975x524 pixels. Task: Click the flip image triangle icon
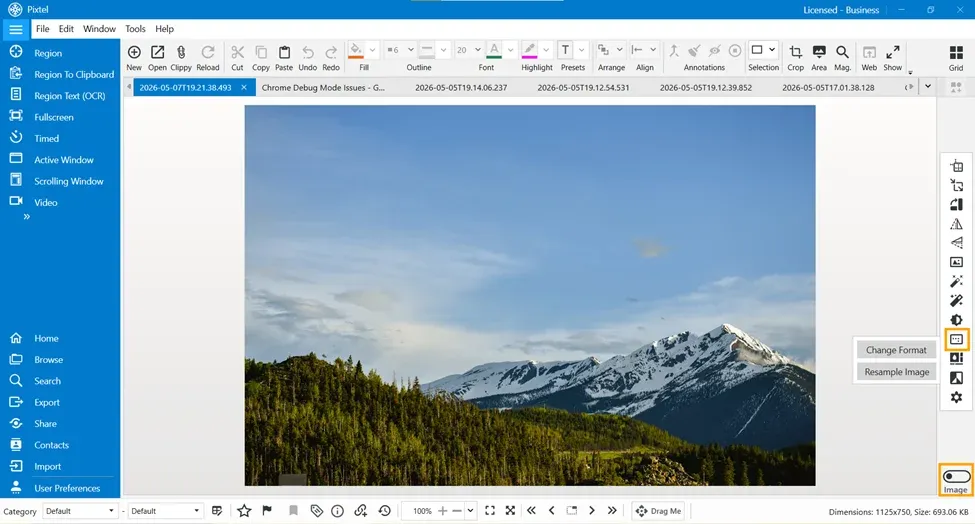(x=956, y=224)
